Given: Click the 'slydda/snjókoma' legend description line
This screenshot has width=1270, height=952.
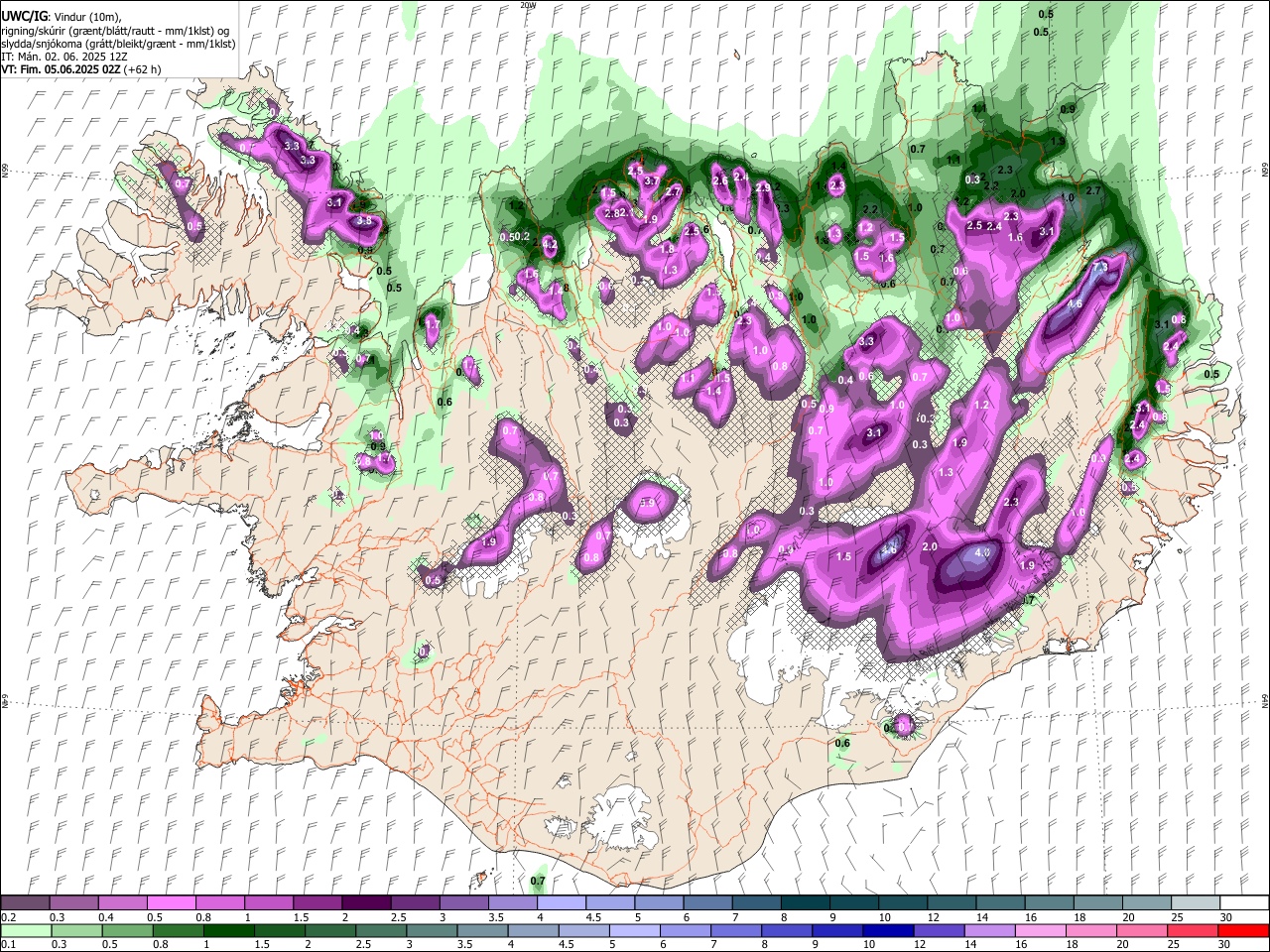Looking at the screenshot, I should [119, 44].
